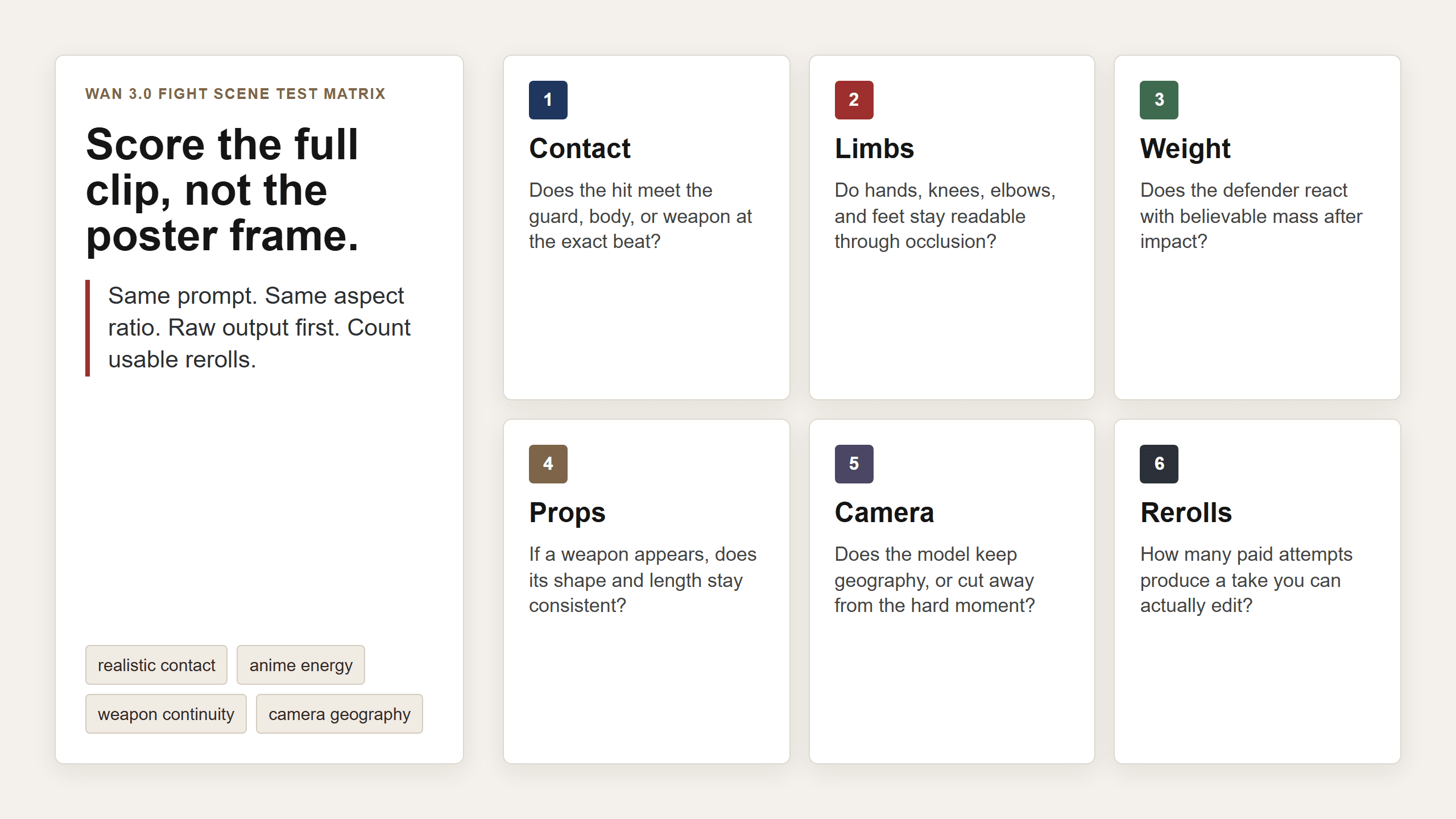Click the dark number 6 badge
This screenshot has width=1456, height=819.
coord(1159,464)
